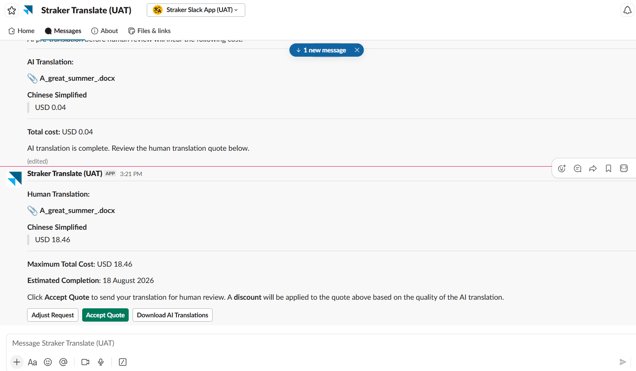This screenshot has width=636, height=371.
Task: Open the About tab
Action: point(105,31)
